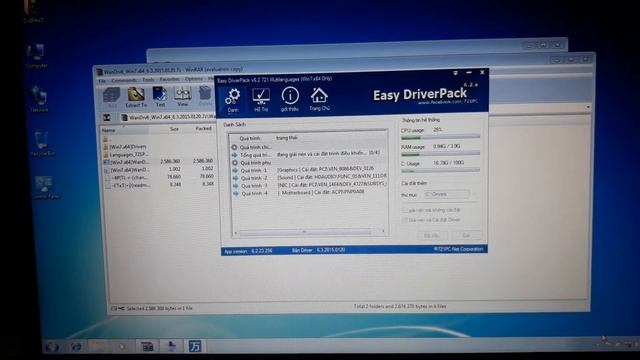Select the 'Tổng quá trì...' row
This screenshot has height=360, width=640.
(308, 154)
